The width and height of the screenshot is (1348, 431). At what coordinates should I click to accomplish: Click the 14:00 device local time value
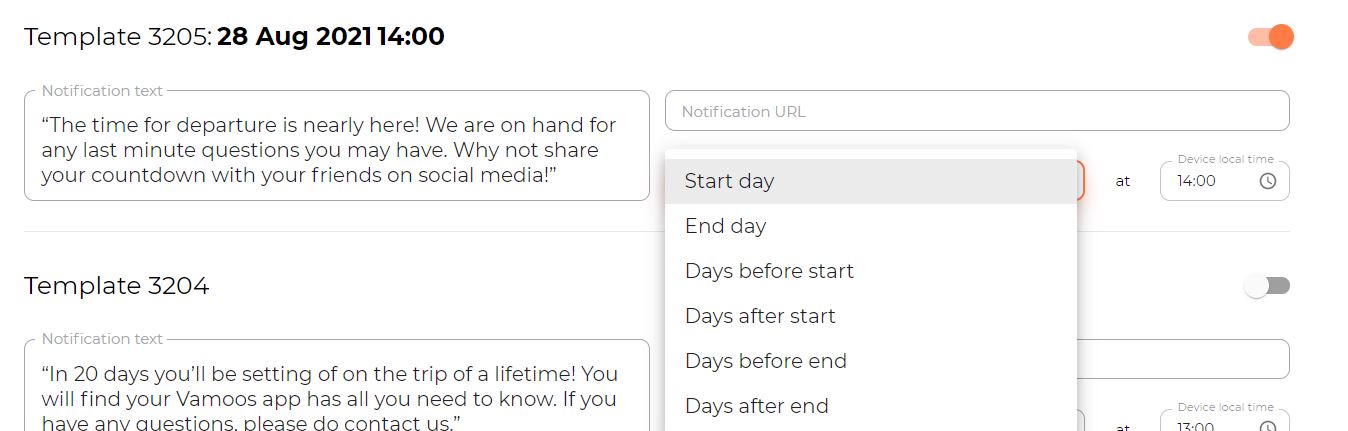point(1197,181)
